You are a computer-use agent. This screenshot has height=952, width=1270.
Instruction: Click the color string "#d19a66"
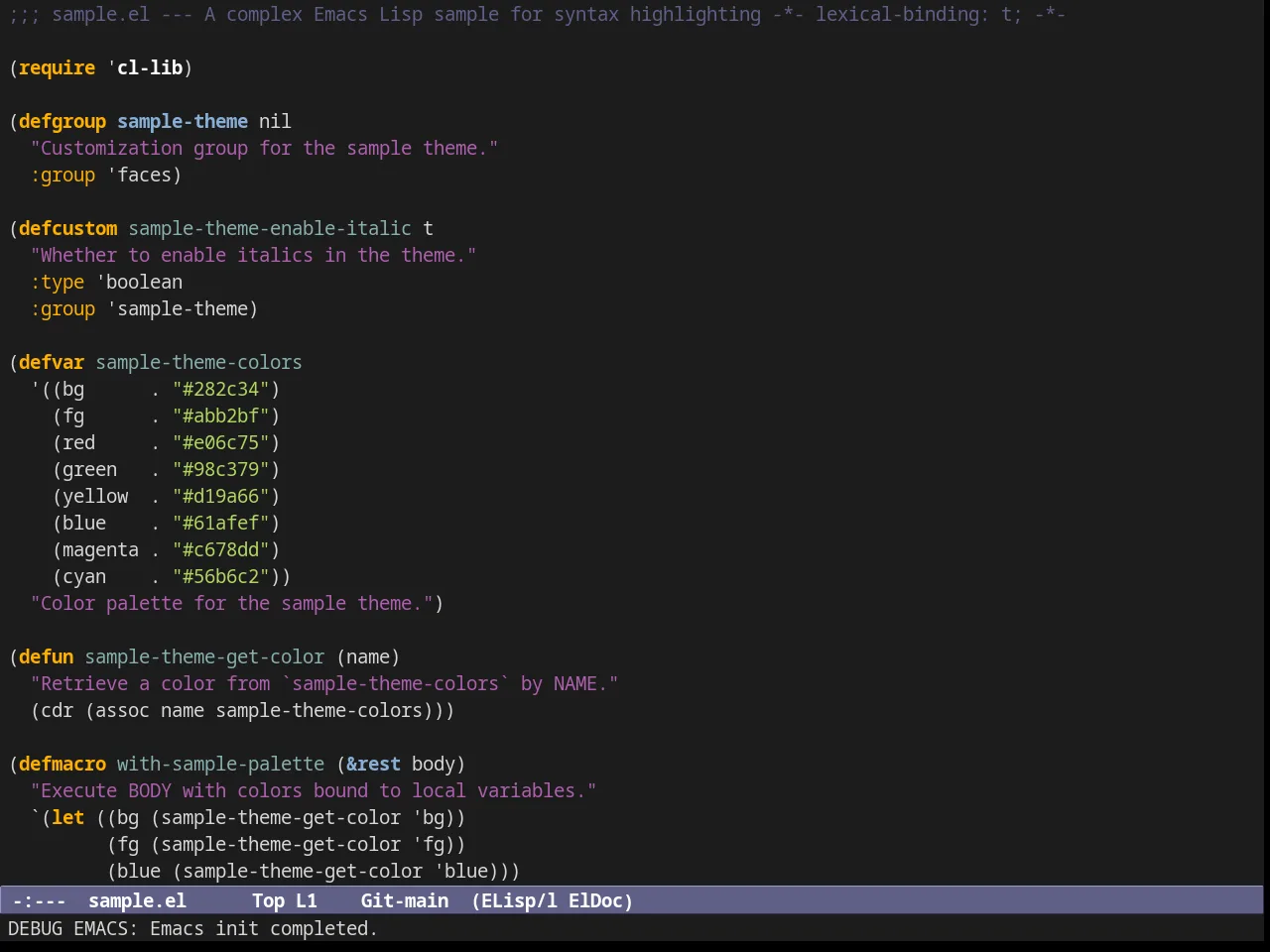pyautogui.click(x=221, y=496)
